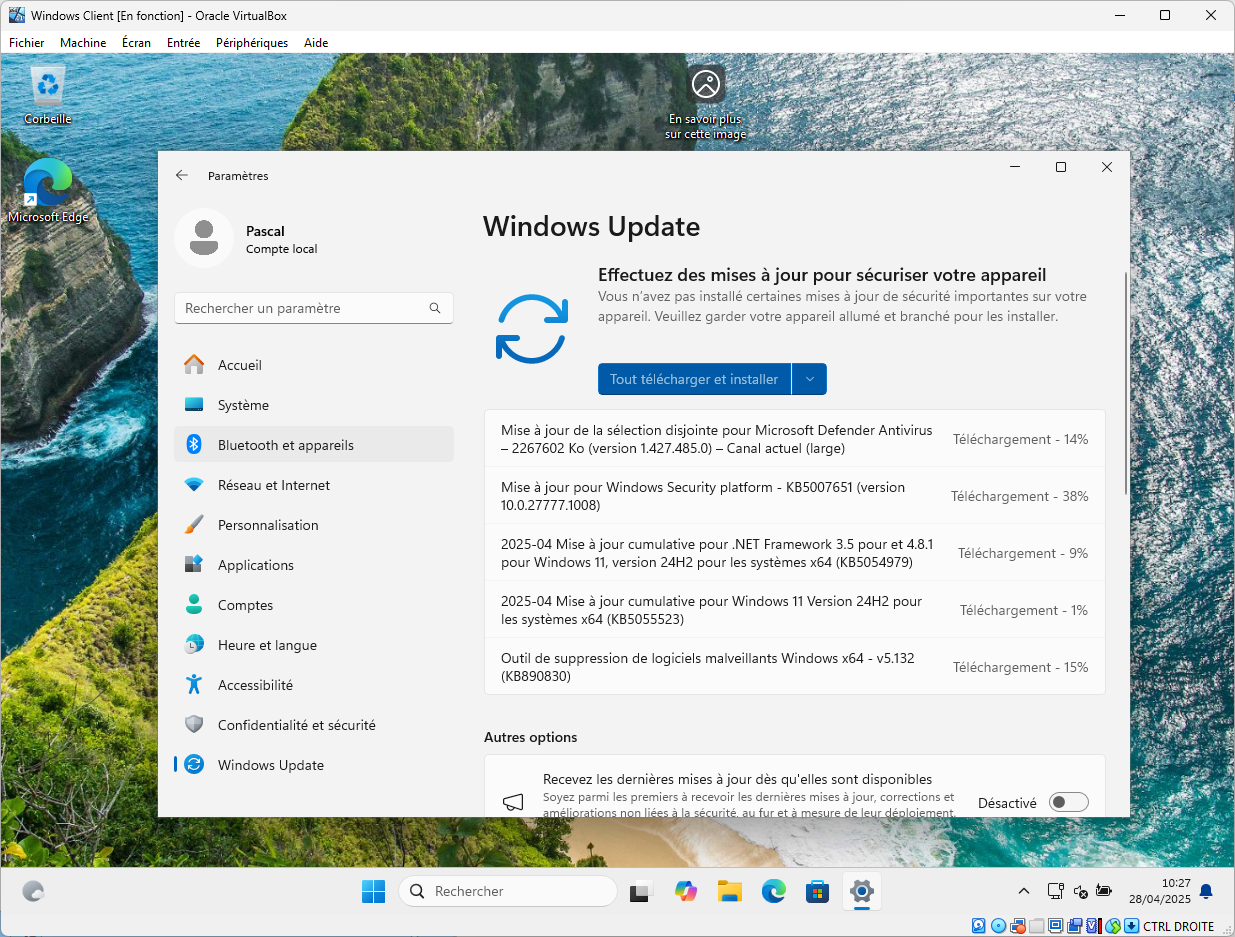Open the Système settings page
1235x937 pixels.
click(x=314, y=405)
